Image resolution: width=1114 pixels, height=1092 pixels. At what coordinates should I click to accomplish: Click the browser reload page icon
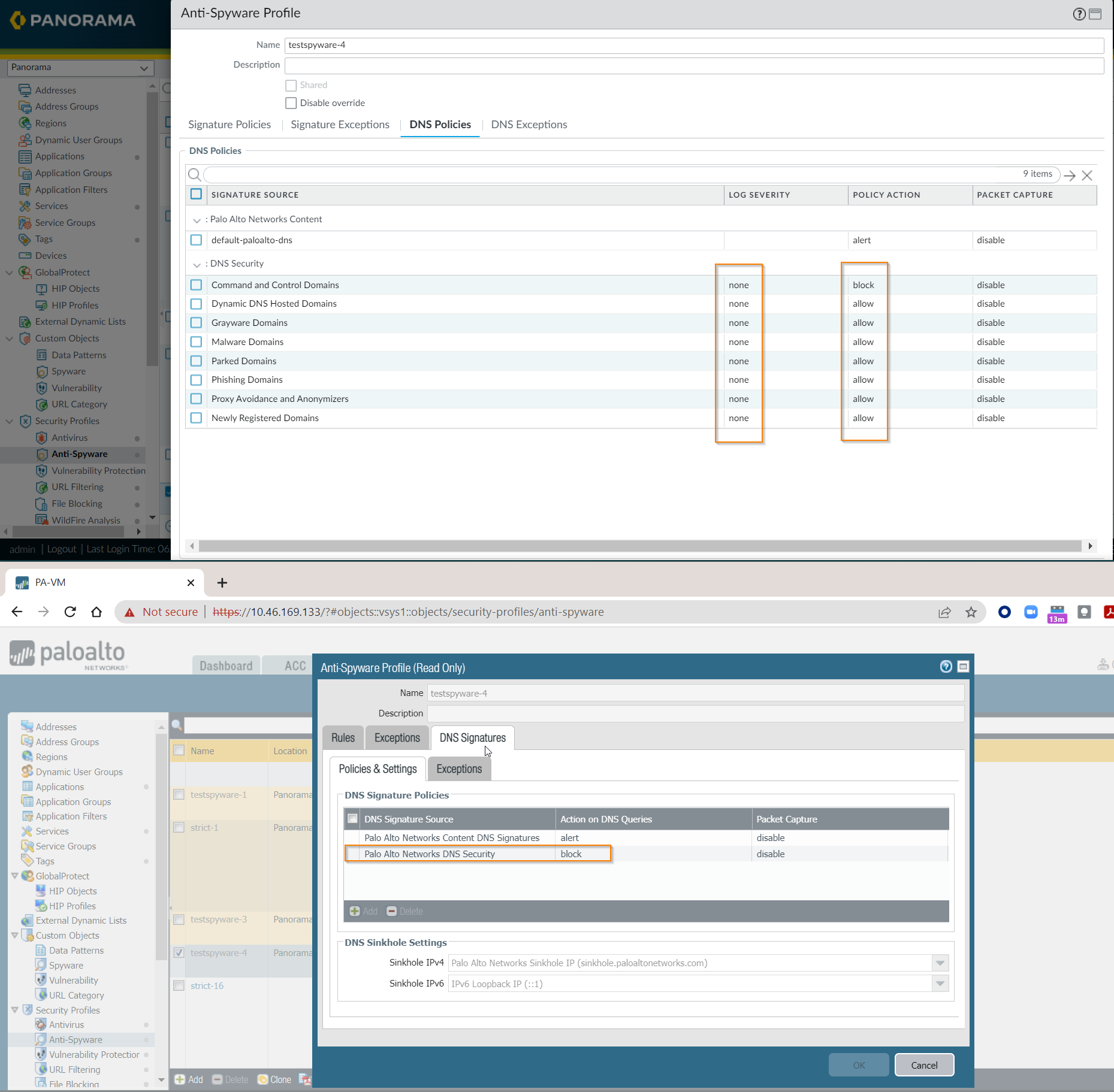(70, 612)
